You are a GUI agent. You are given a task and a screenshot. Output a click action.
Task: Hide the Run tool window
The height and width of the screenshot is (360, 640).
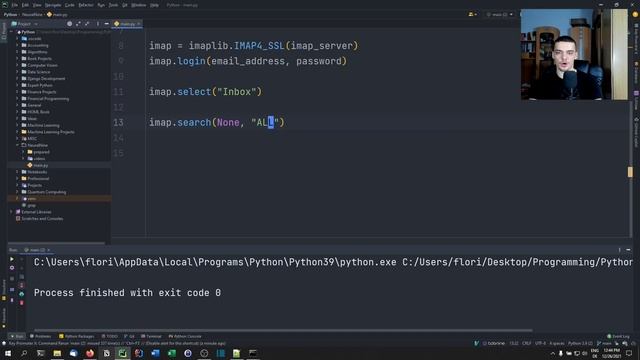(628, 250)
